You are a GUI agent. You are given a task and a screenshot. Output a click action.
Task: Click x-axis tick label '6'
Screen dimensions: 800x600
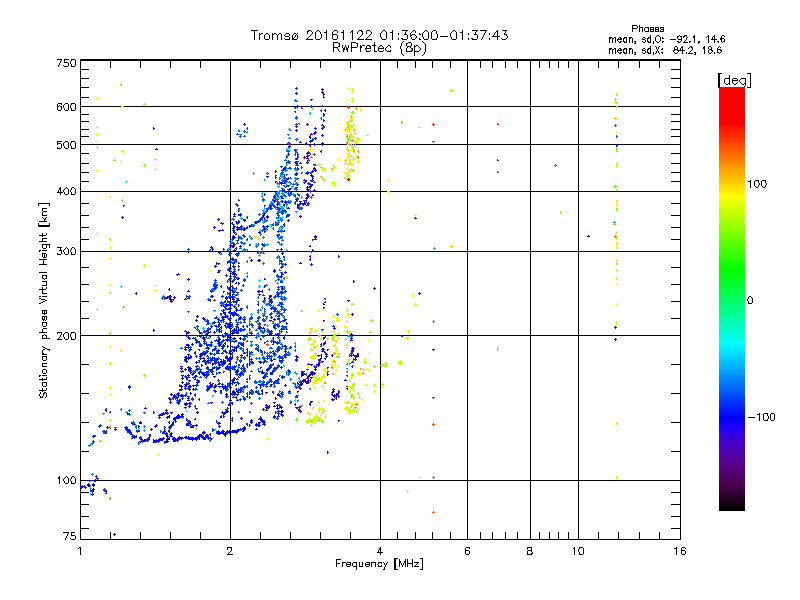coord(467,551)
